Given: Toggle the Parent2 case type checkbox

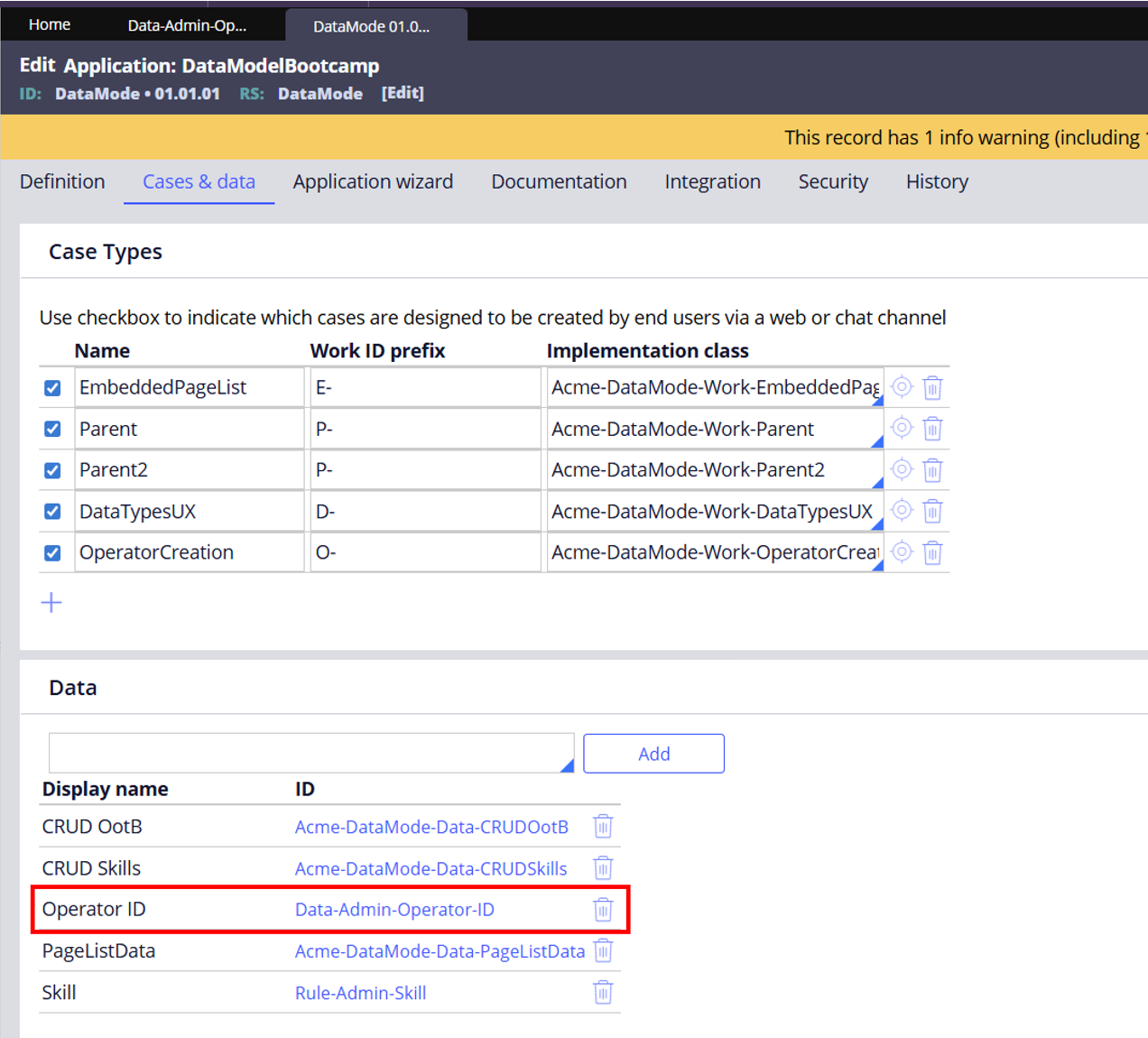Looking at the screenshot, I should tap(52, 470).
